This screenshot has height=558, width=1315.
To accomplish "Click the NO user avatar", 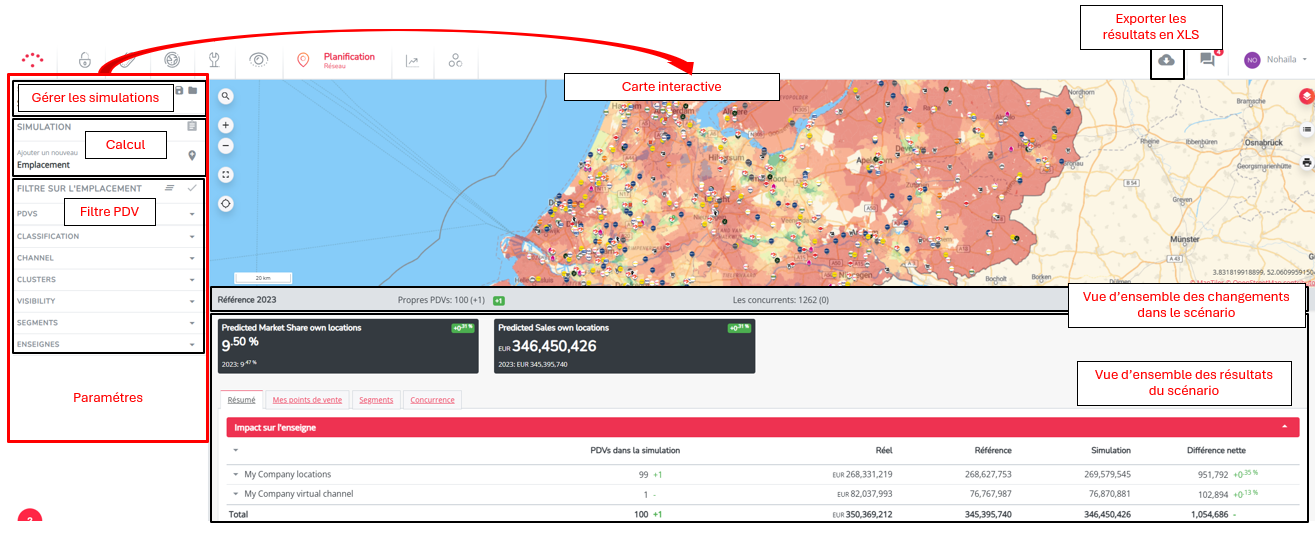I will pyautogui.click(x=1252, y=60).
